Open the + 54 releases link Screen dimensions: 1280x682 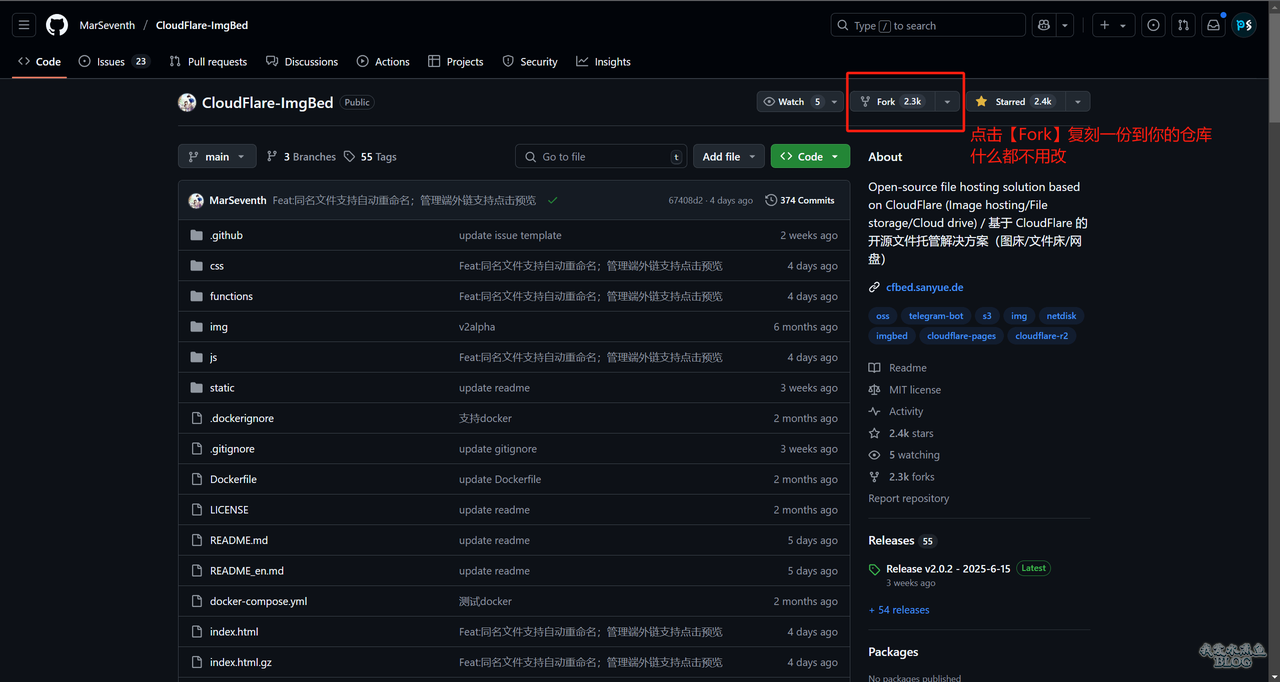(x=899, y=610)
